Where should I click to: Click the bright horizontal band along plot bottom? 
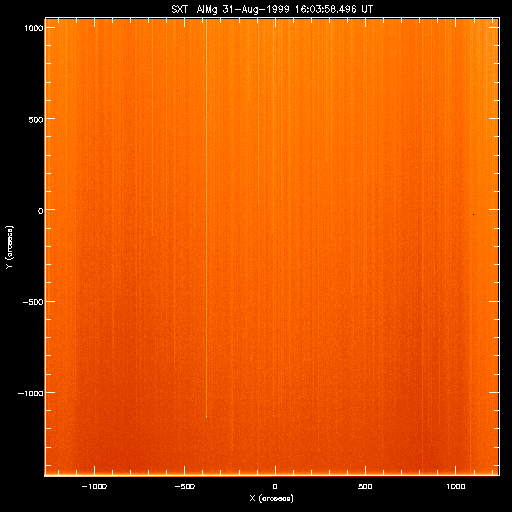pyautogui.click(x=272, y=473)
